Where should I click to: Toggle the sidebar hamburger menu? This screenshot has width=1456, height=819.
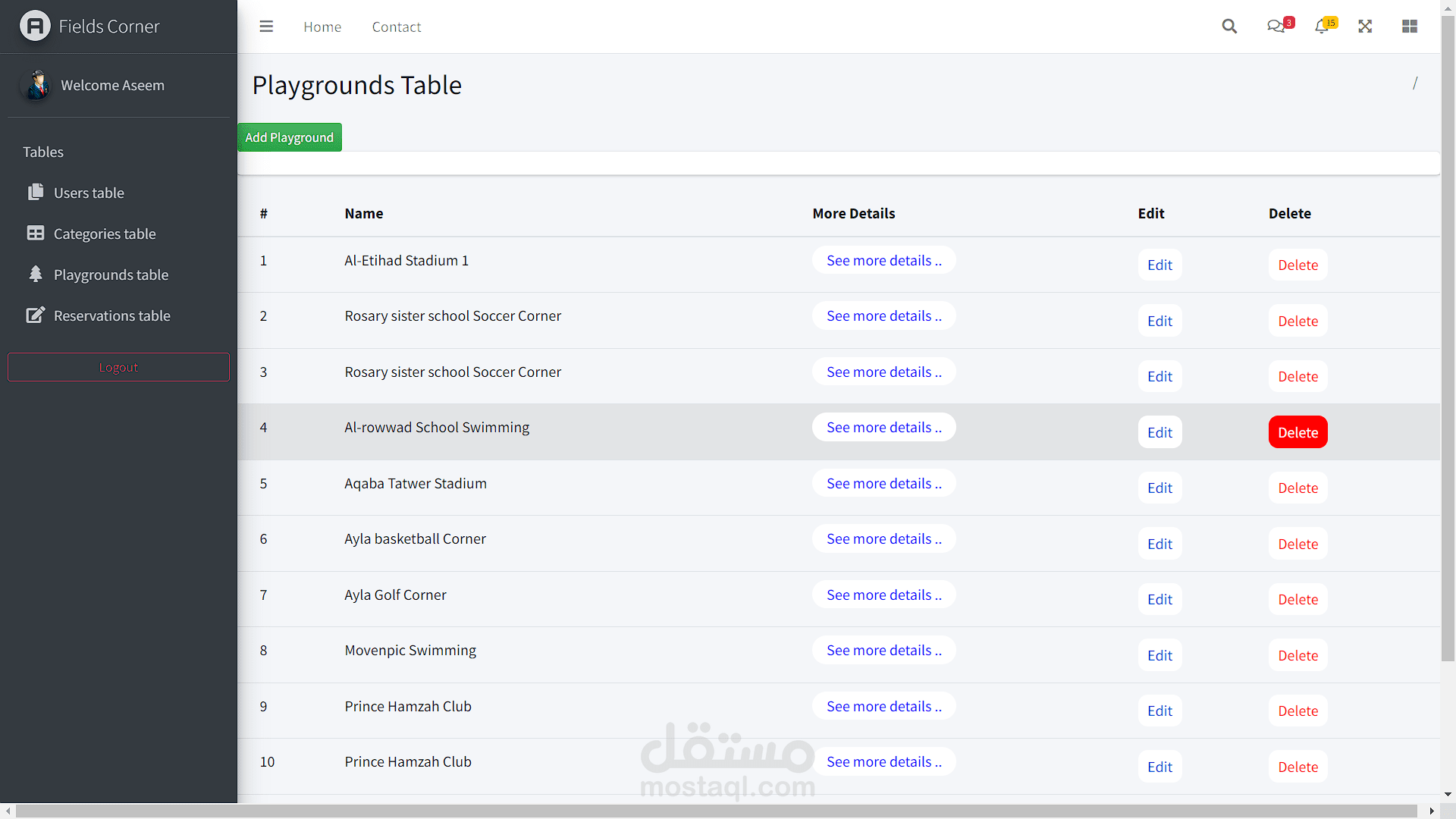click(x=266, y=27)
